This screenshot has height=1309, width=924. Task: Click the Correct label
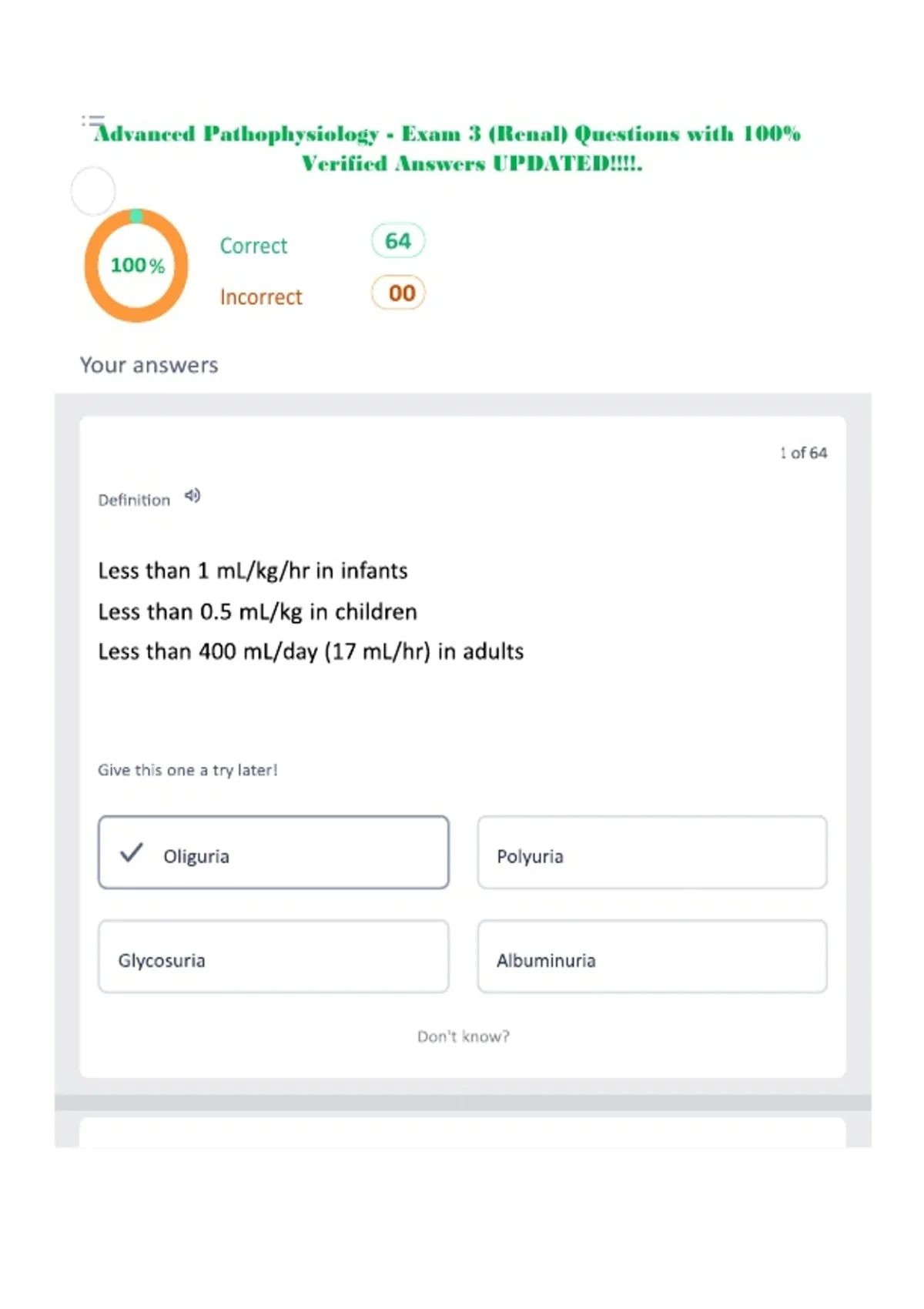pos(253,246)
